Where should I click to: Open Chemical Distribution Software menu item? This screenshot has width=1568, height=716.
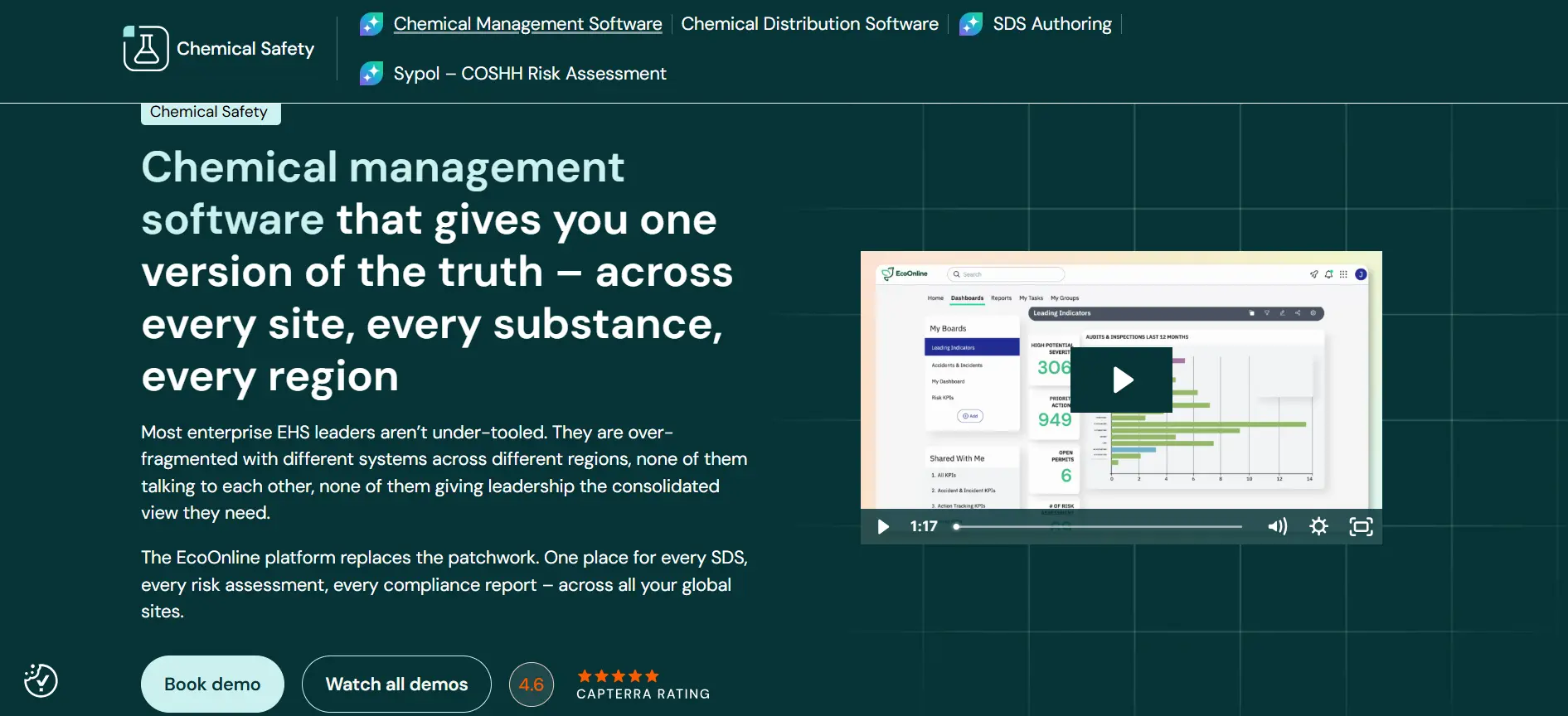pos(810,24)
